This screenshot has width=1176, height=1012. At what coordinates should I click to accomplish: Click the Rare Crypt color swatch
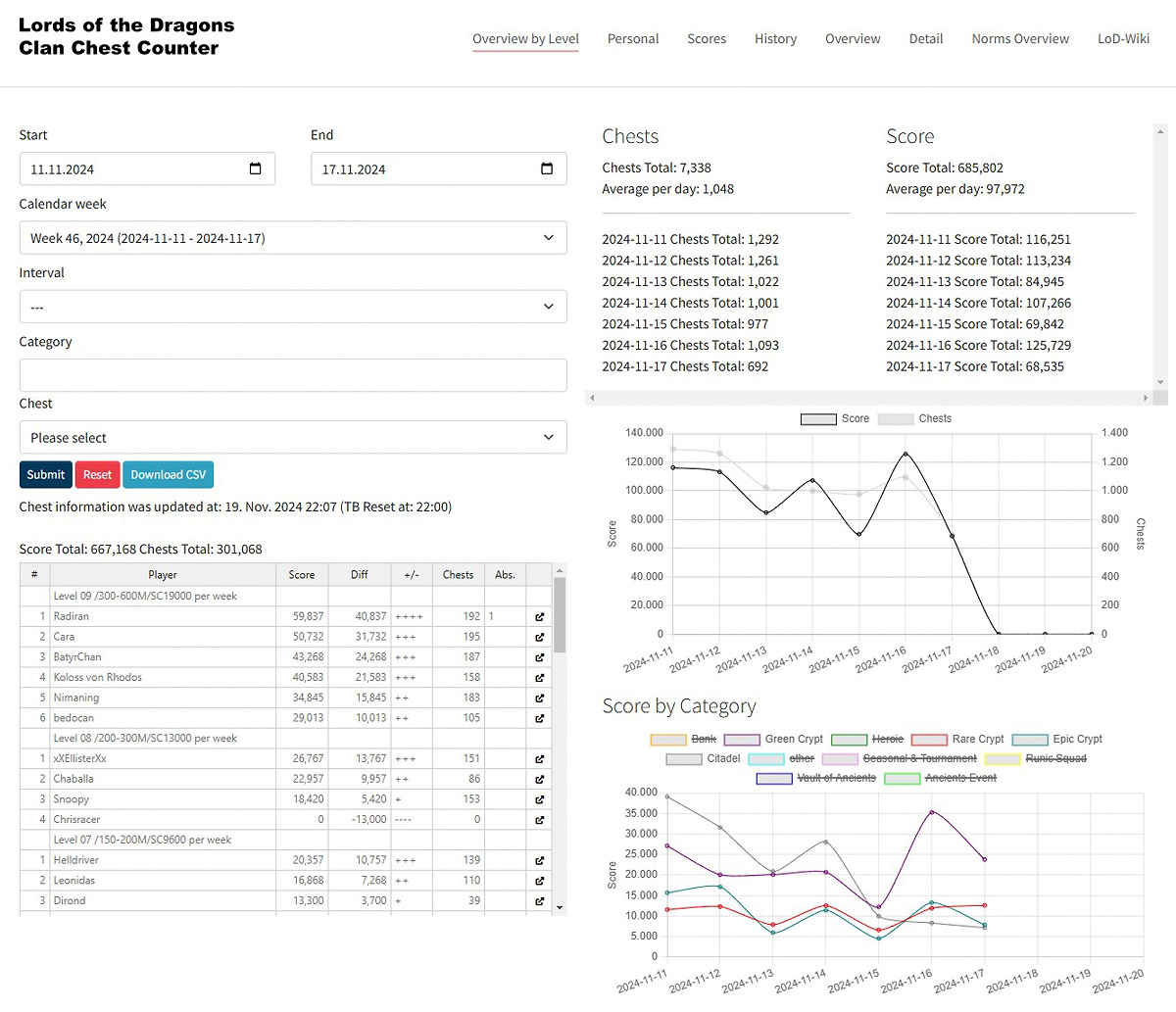(929, 740)
